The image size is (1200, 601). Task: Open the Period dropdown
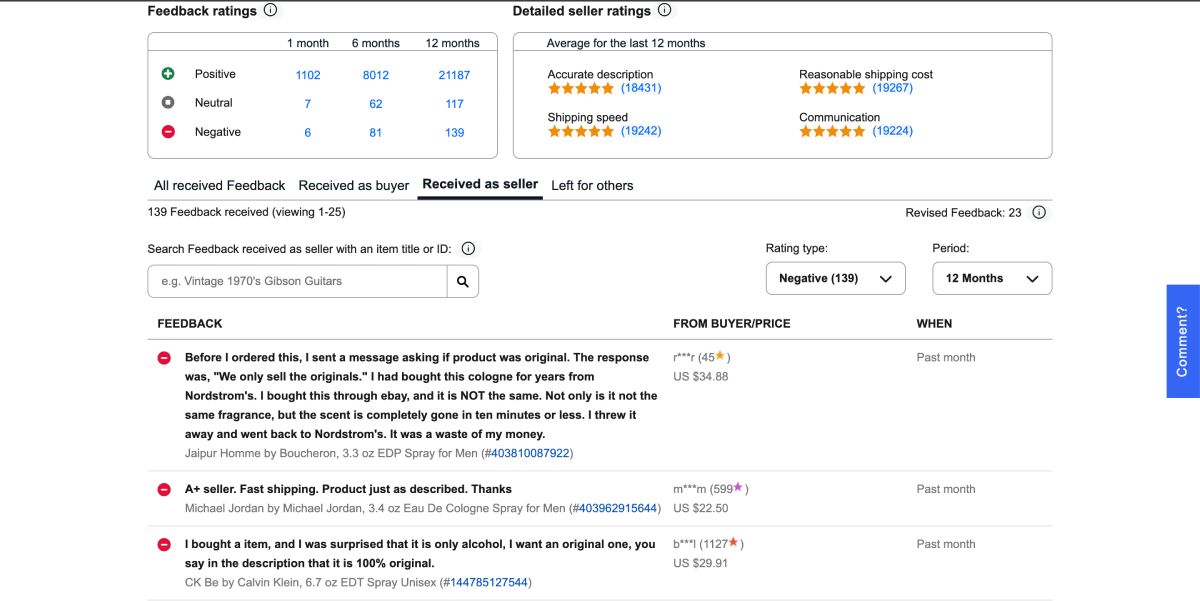coord(991,278)
